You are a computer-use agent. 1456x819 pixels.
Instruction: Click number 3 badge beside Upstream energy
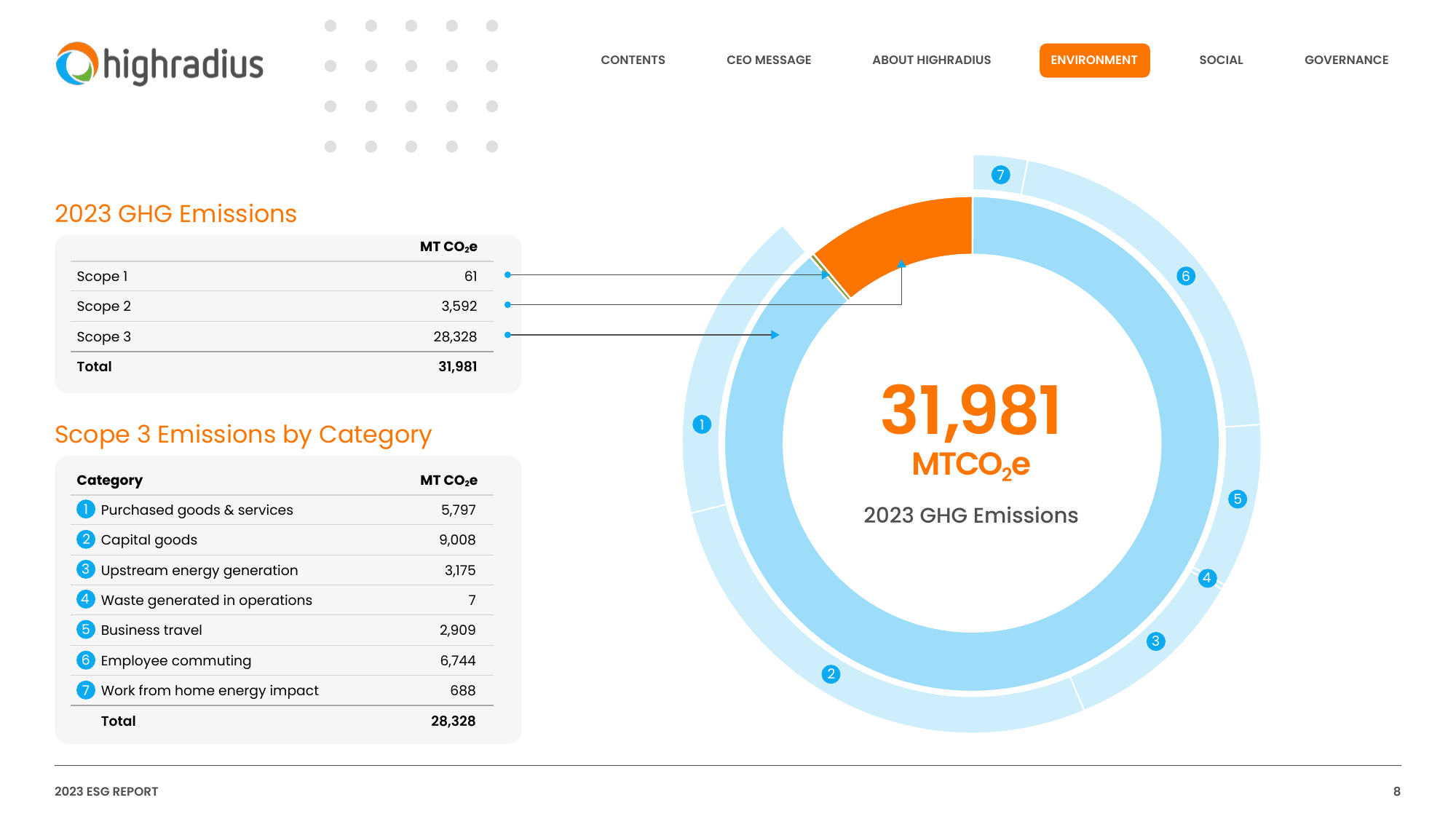tap(86, 569)
